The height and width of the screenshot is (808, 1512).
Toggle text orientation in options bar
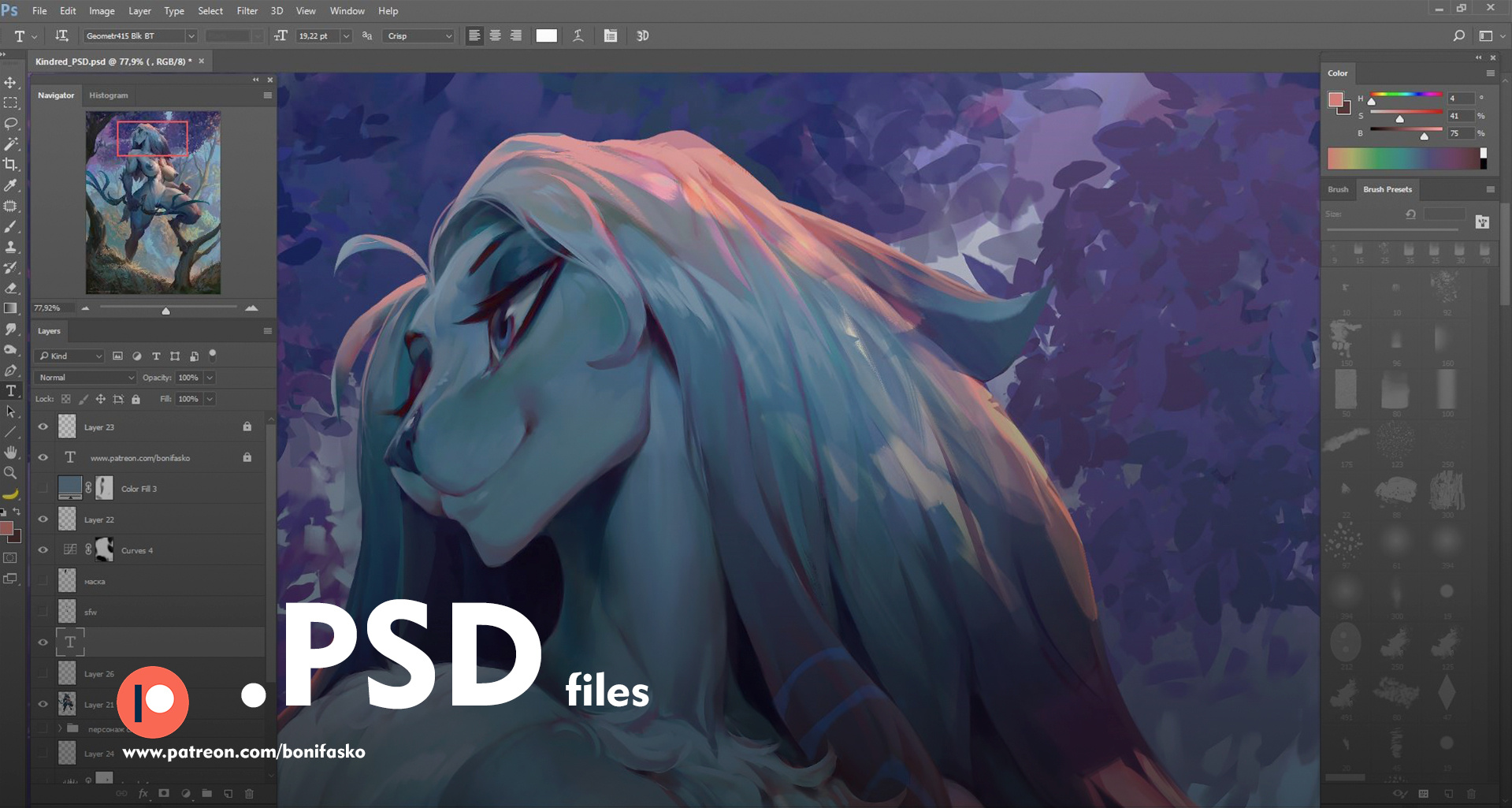(61, 35)
